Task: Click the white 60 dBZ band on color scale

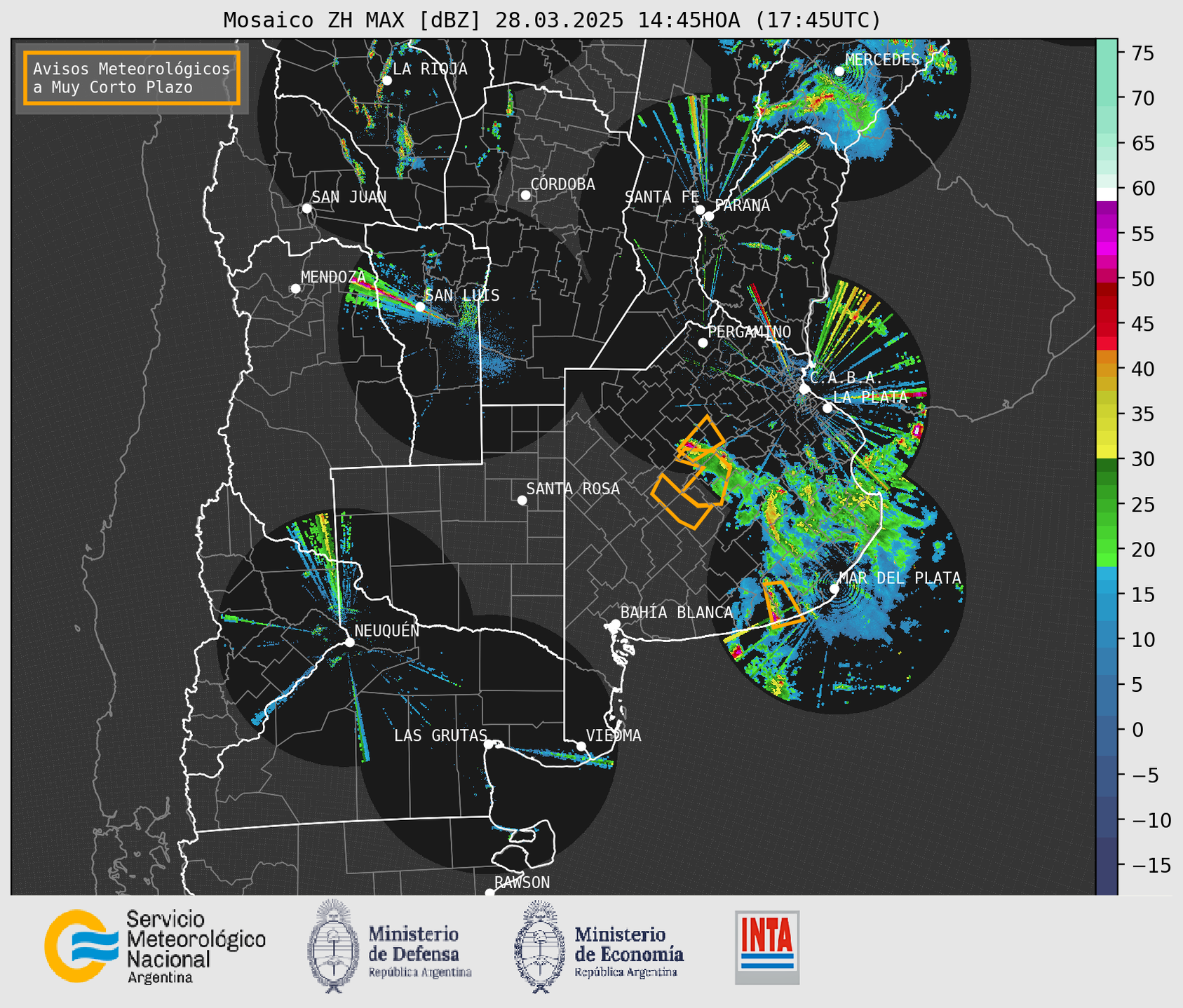Action: pyautogui.click(x=1107, y=194)
